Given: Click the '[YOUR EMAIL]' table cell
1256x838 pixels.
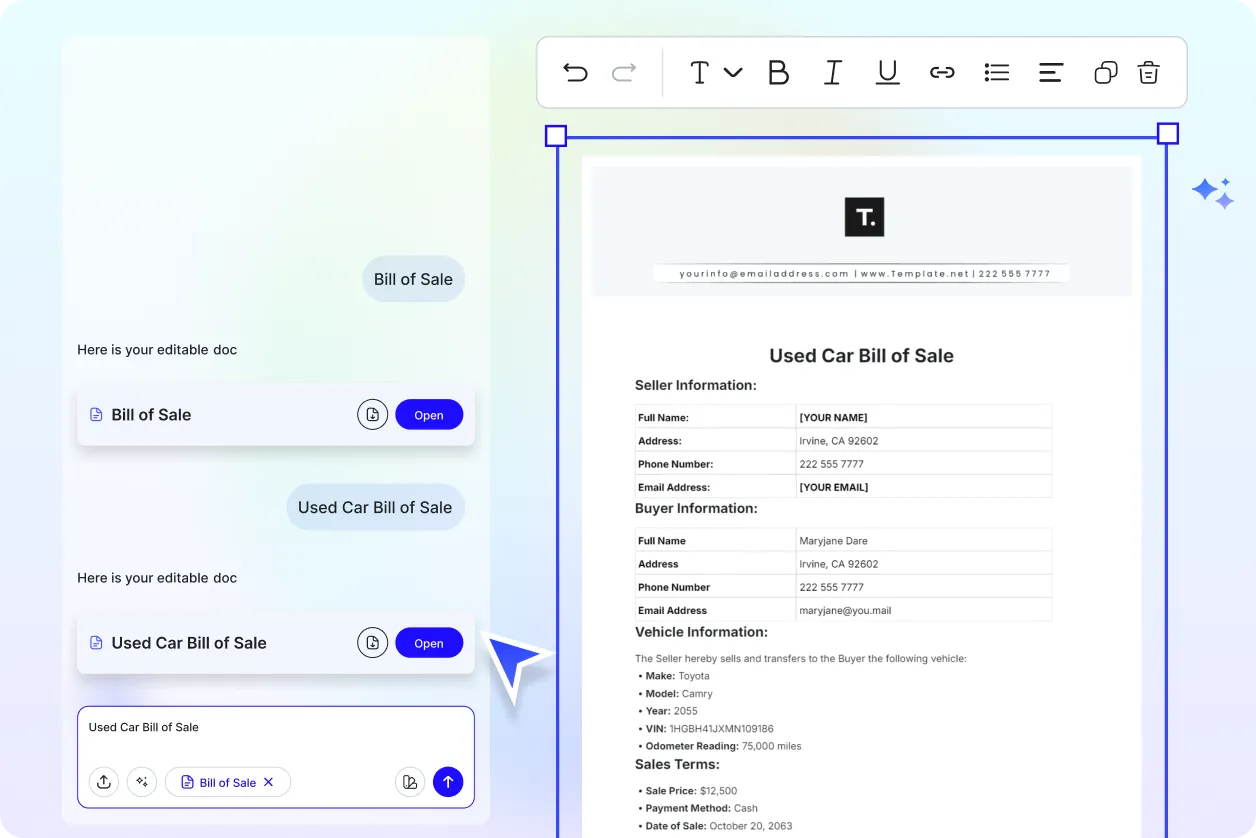Looking at the screenshot, I should (x=923, y=487).
